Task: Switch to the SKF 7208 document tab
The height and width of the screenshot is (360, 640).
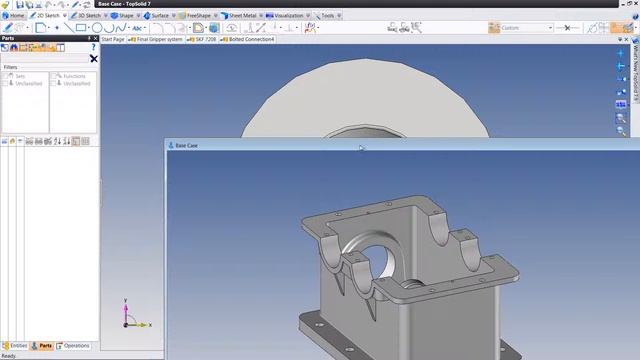Action: pyautogui.click(x=202, y=39)
